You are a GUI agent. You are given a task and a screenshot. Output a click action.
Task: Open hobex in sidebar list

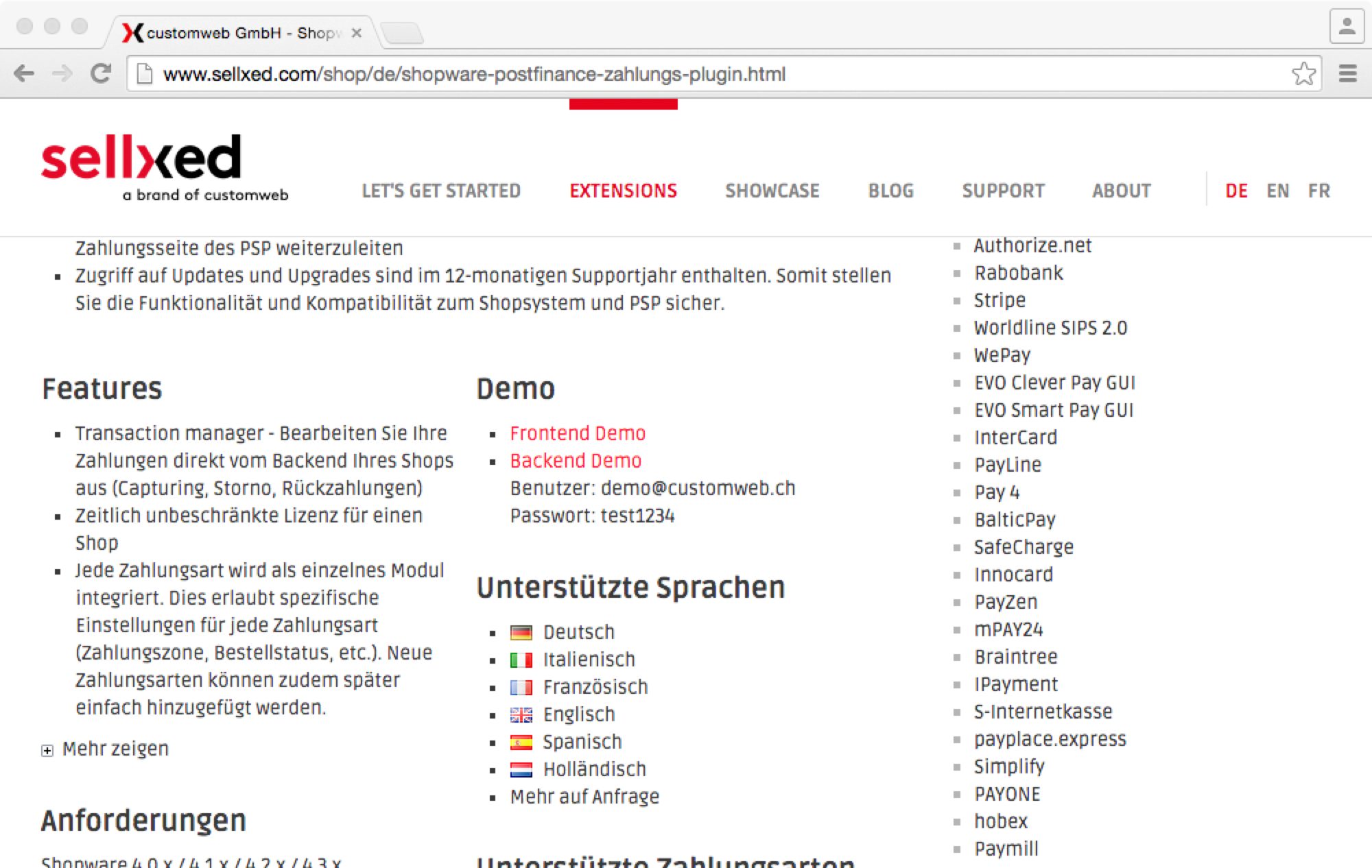point(1001,821)
